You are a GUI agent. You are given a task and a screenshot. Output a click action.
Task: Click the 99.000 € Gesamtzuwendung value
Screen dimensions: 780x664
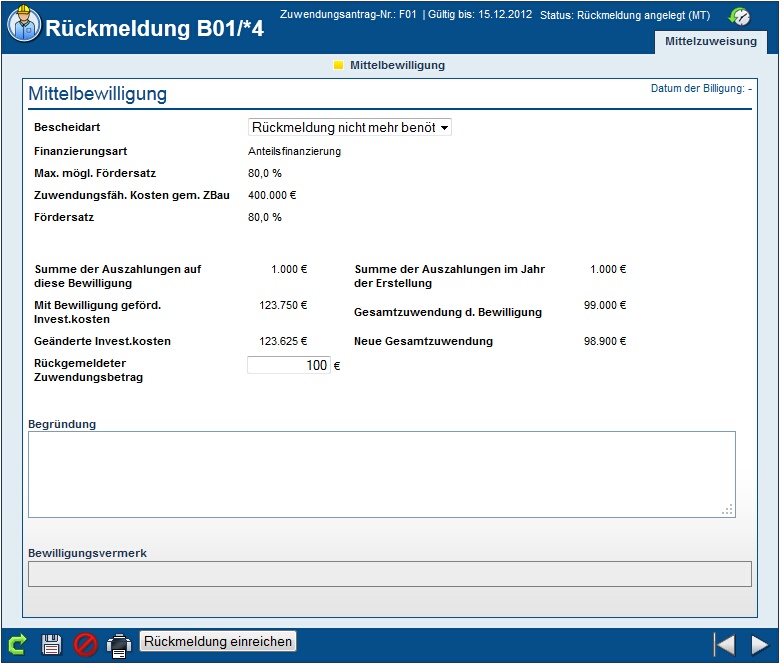[605, 305]
